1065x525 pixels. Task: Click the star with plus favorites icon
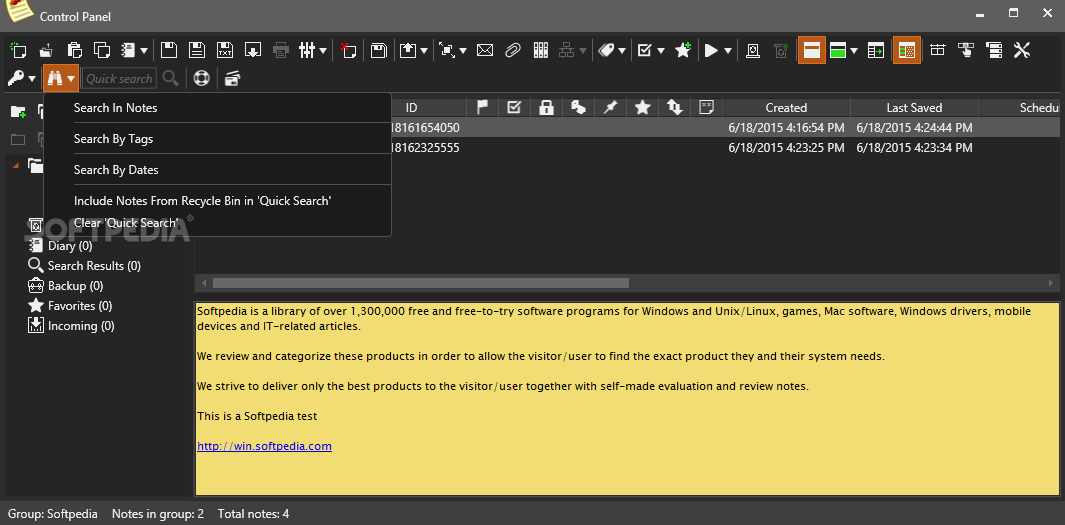683,50
